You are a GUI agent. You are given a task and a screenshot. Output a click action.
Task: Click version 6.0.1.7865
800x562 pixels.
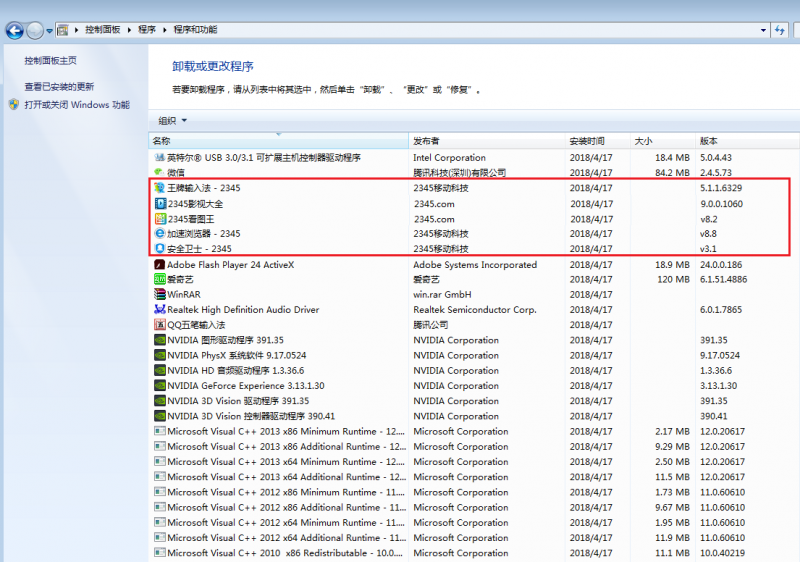tap(721, 310)
